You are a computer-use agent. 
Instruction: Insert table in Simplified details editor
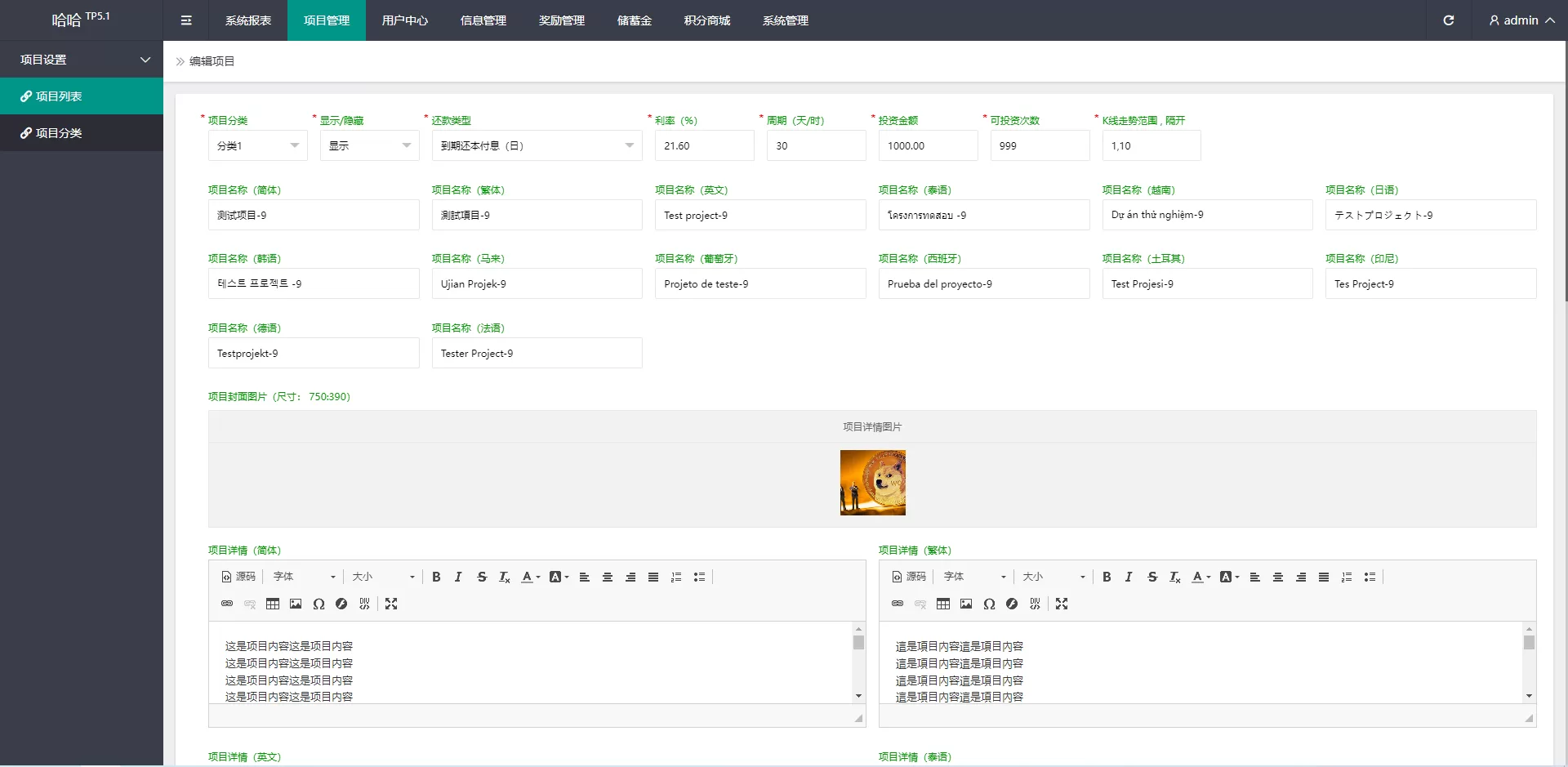pos(273,604)
